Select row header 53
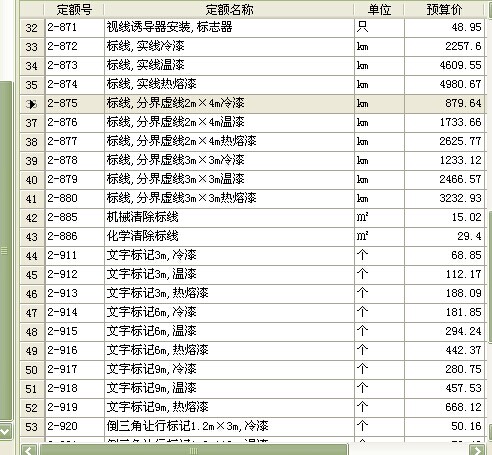 32,427
